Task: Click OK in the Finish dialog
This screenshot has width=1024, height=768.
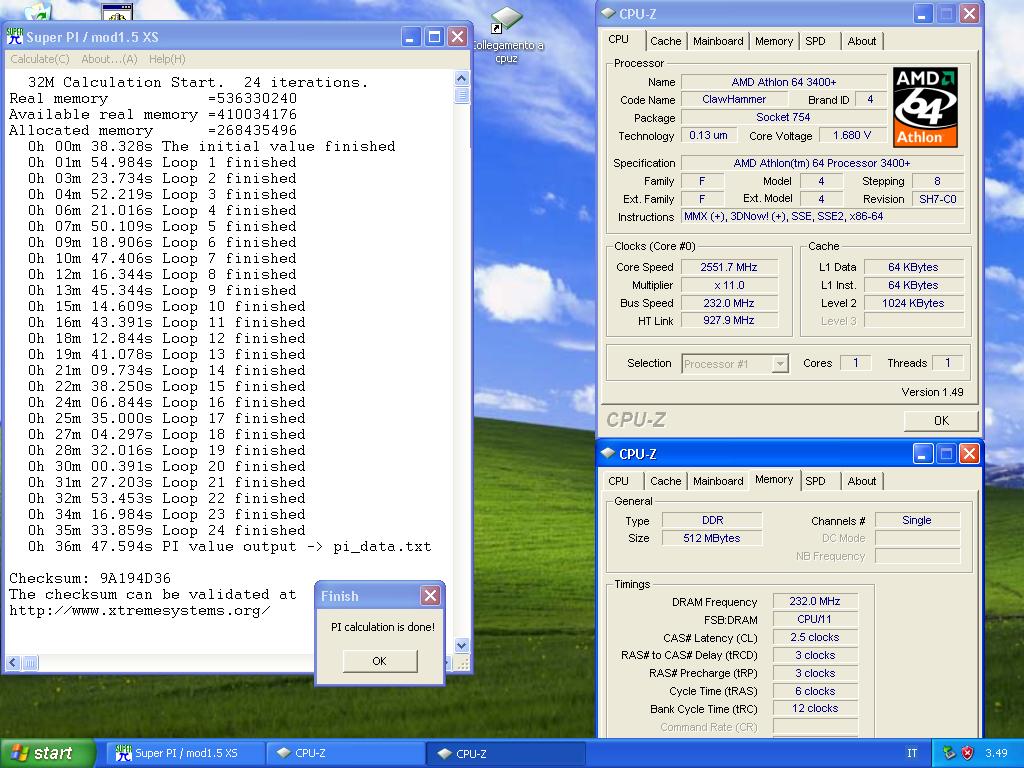Action: click(x=379, y=661)
